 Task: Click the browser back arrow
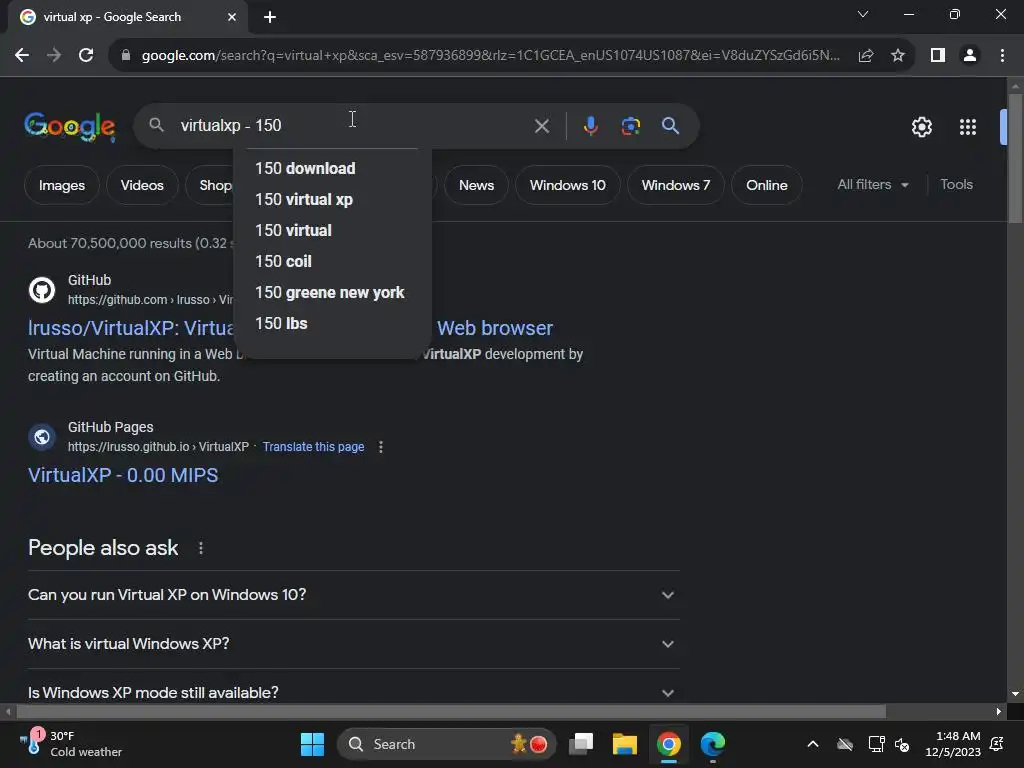click(x=22, y=56)
